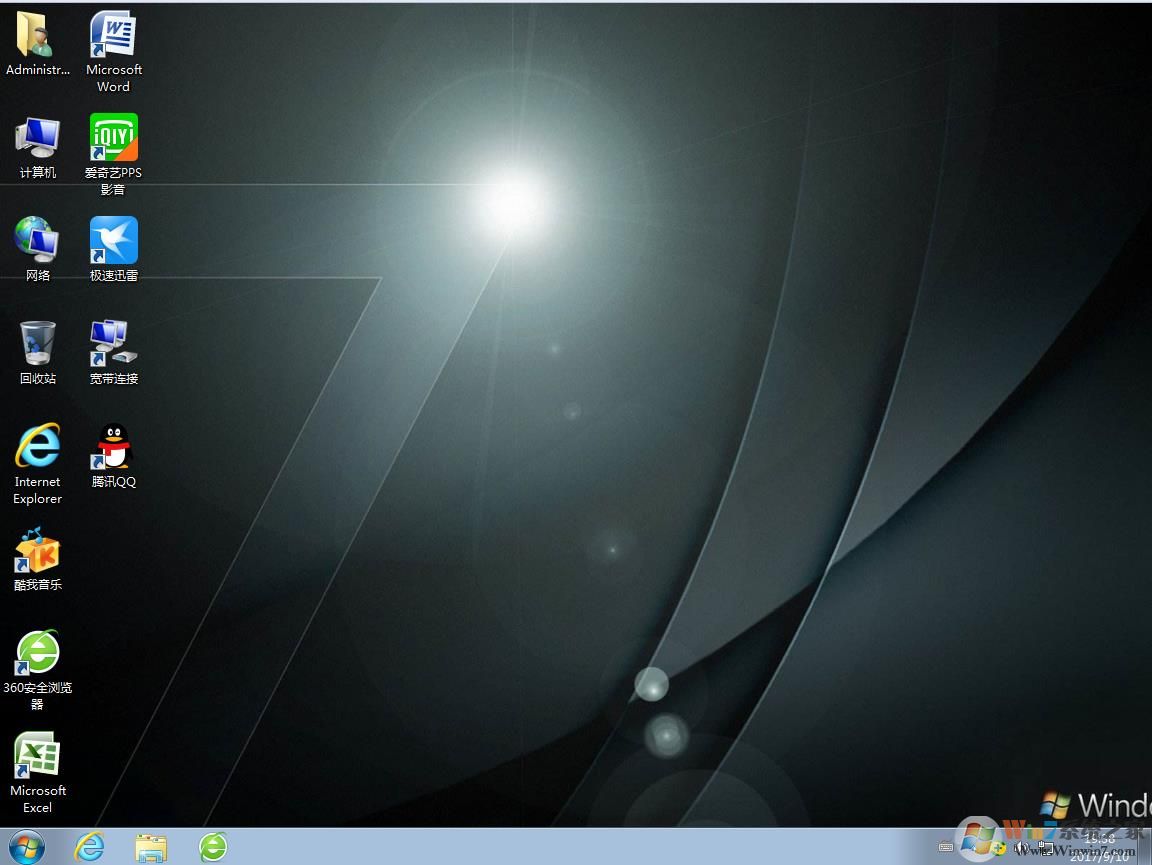Select the 爱奇艺PPS影音 desktop shortcut
1152x865 pixels.
pos(113,154)
